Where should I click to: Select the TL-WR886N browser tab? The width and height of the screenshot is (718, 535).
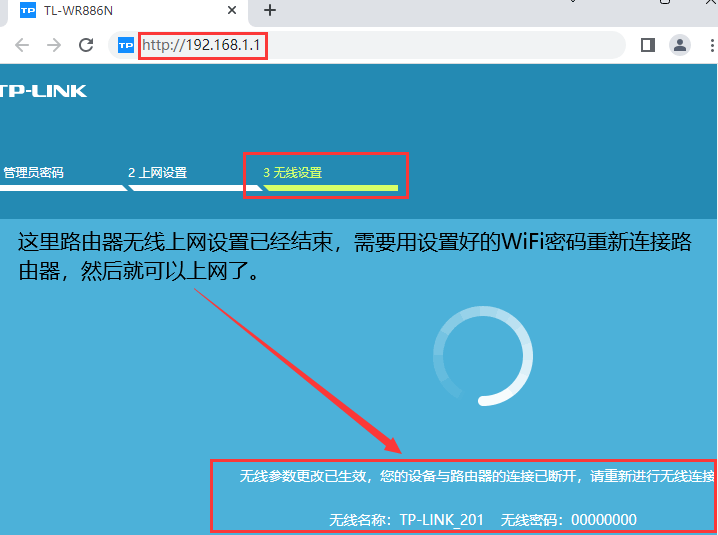click(128, 11)
